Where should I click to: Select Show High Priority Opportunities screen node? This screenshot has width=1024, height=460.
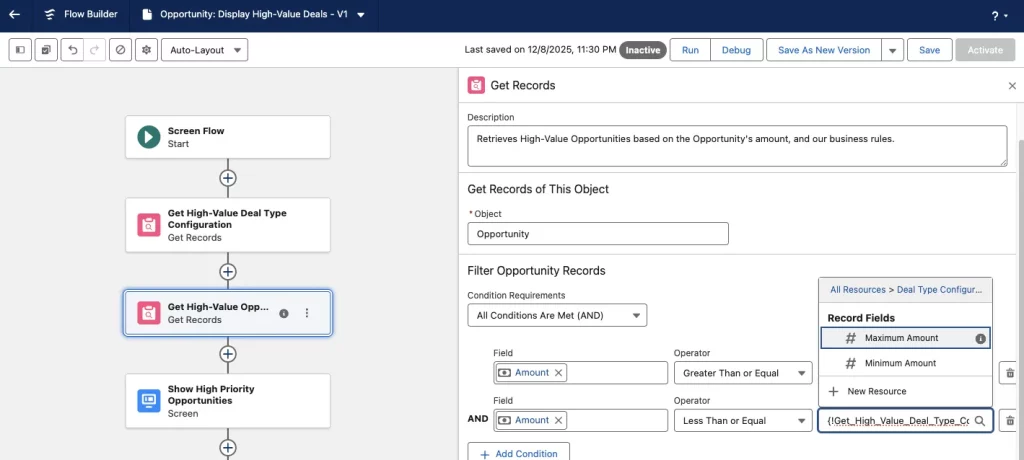tap(227, 401)
